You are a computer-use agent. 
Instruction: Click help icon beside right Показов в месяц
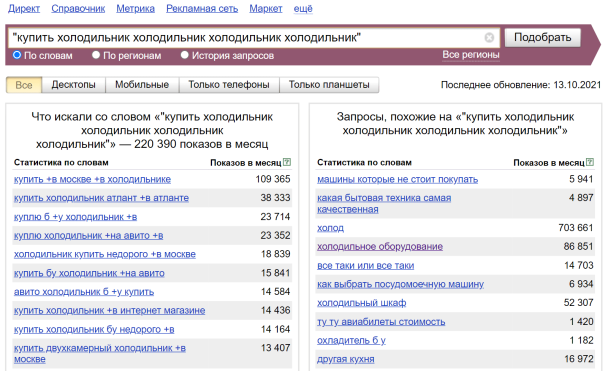click(x=590, y=162)
